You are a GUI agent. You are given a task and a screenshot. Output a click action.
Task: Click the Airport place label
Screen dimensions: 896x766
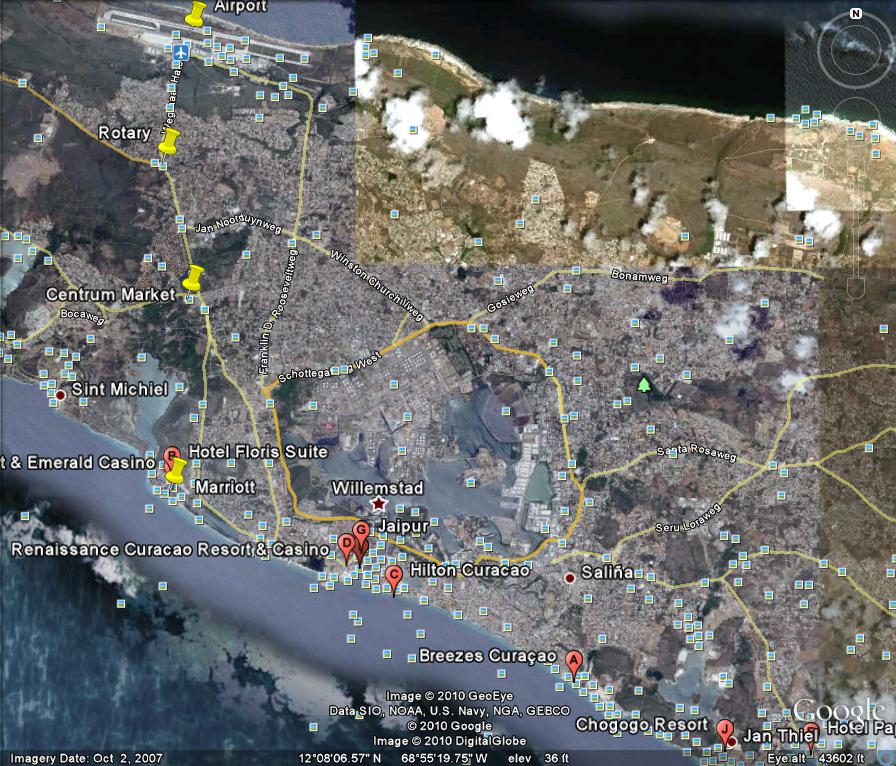click(241, 6)
